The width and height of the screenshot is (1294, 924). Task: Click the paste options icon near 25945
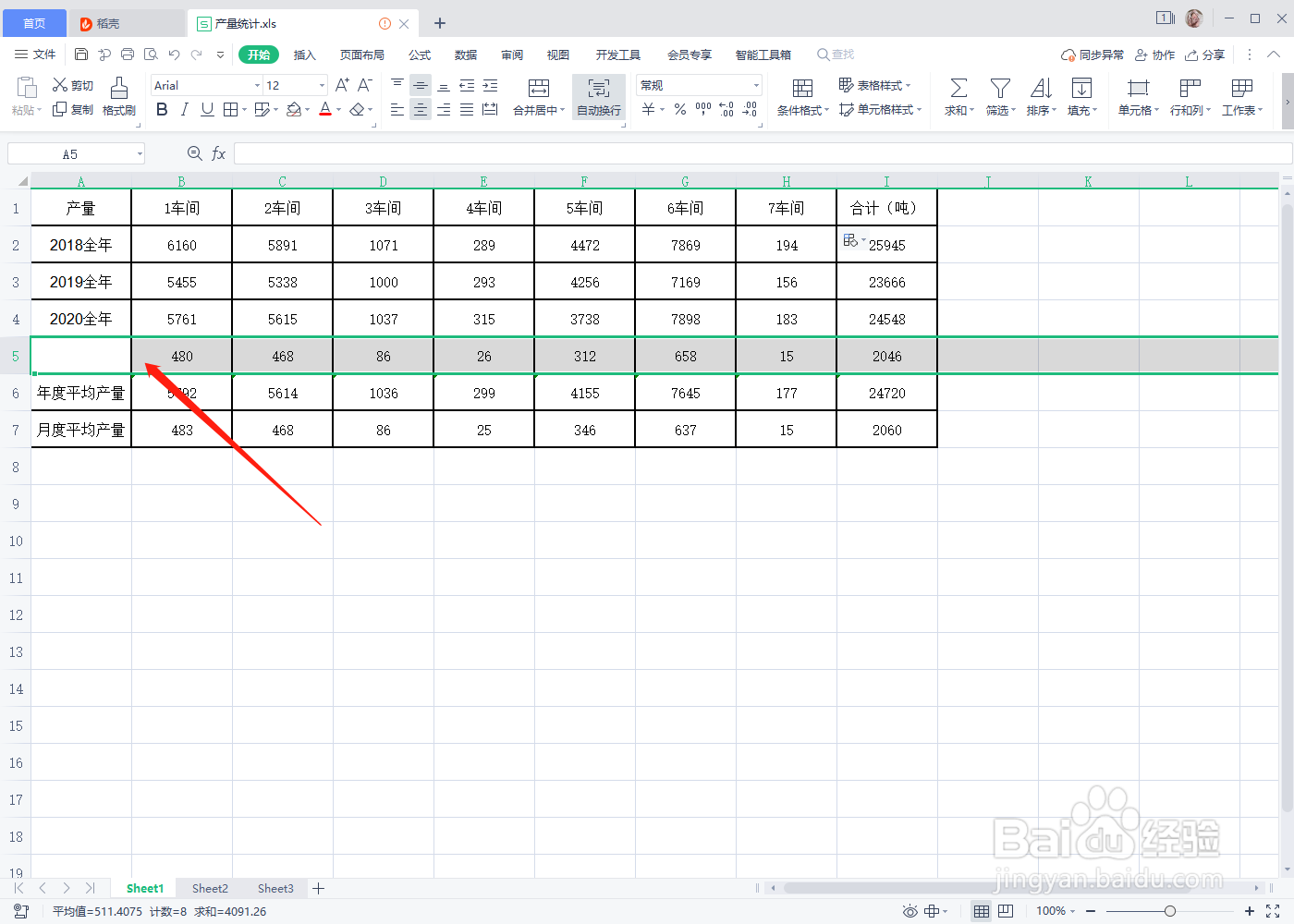tap(851, 240)
